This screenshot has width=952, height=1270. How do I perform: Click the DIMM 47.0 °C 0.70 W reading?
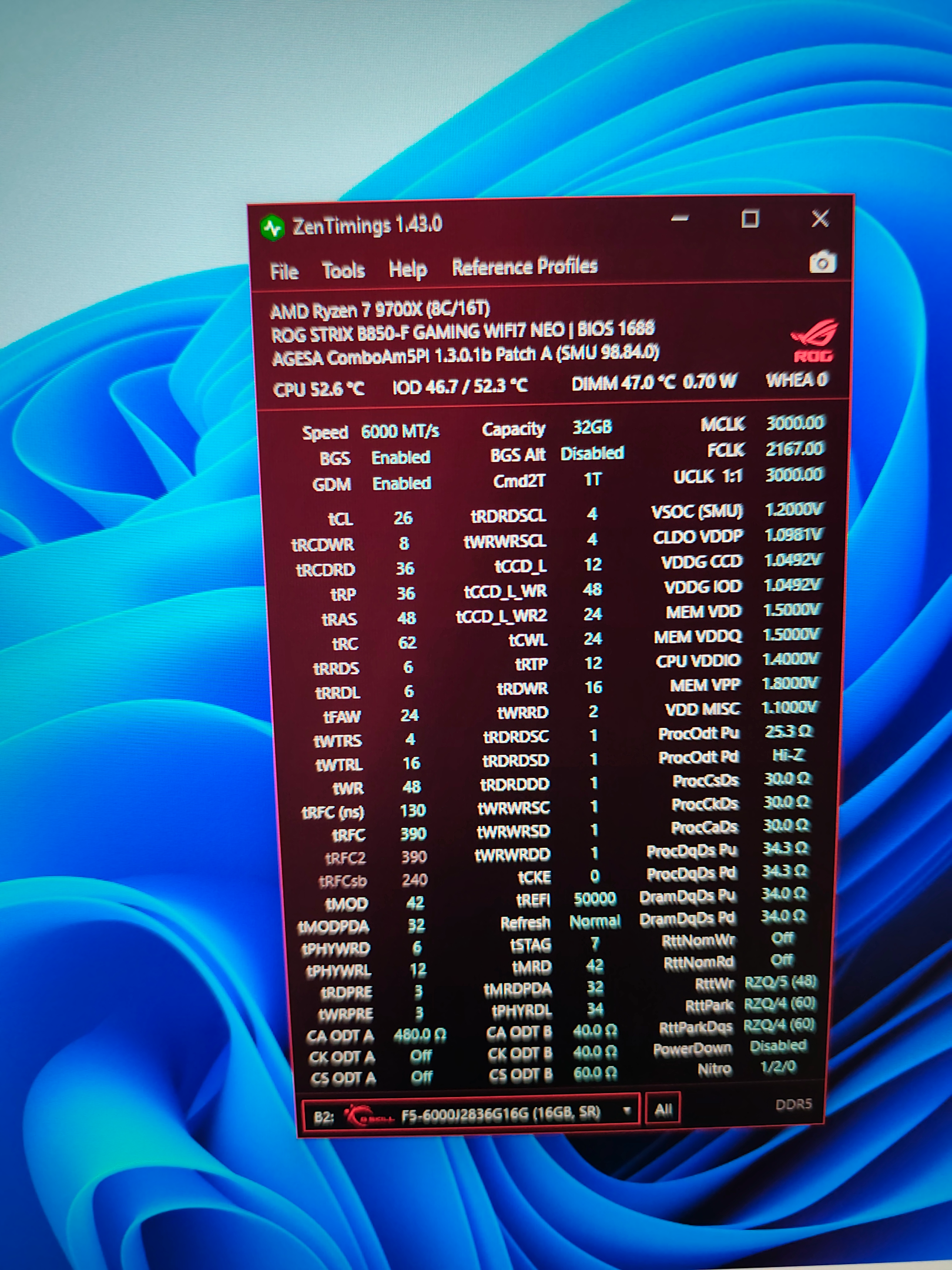(653, 383)
